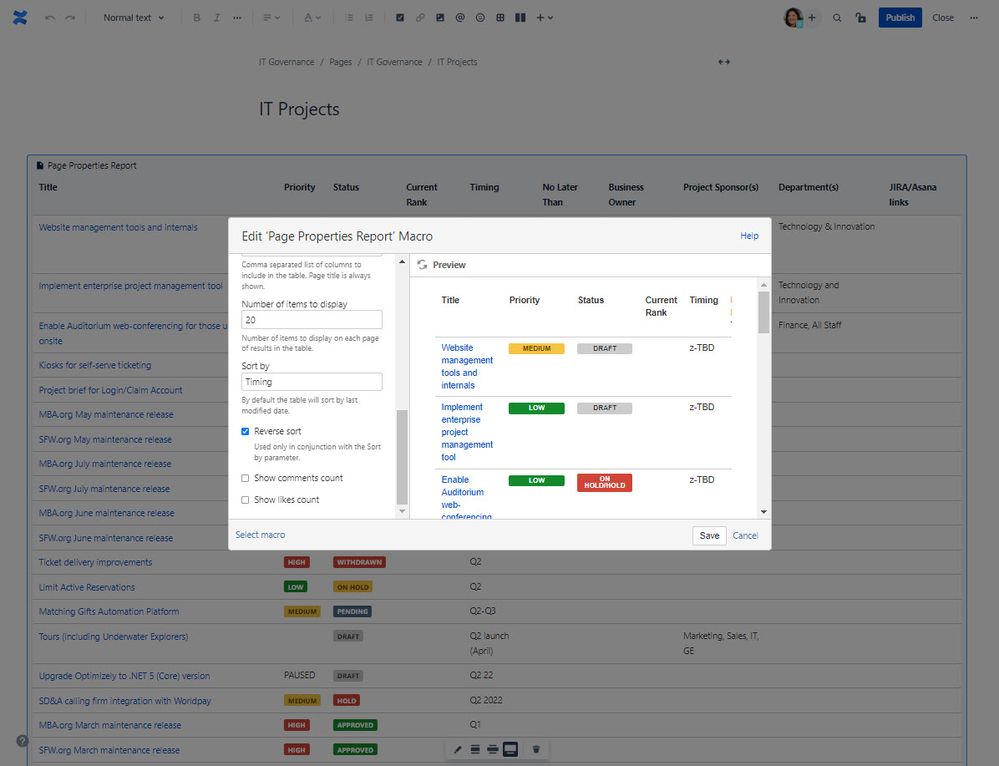Click the undo arrow icon
The width and height of the screenshot is (999, 766).
coord(50,18)
